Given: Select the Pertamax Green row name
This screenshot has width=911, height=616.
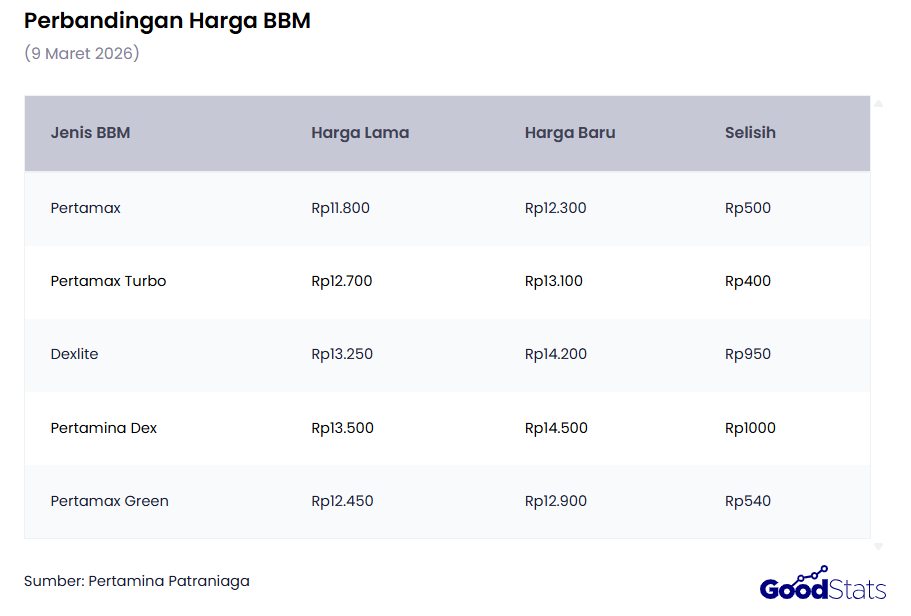Looking at the screenshot, I should click(110, 501).
